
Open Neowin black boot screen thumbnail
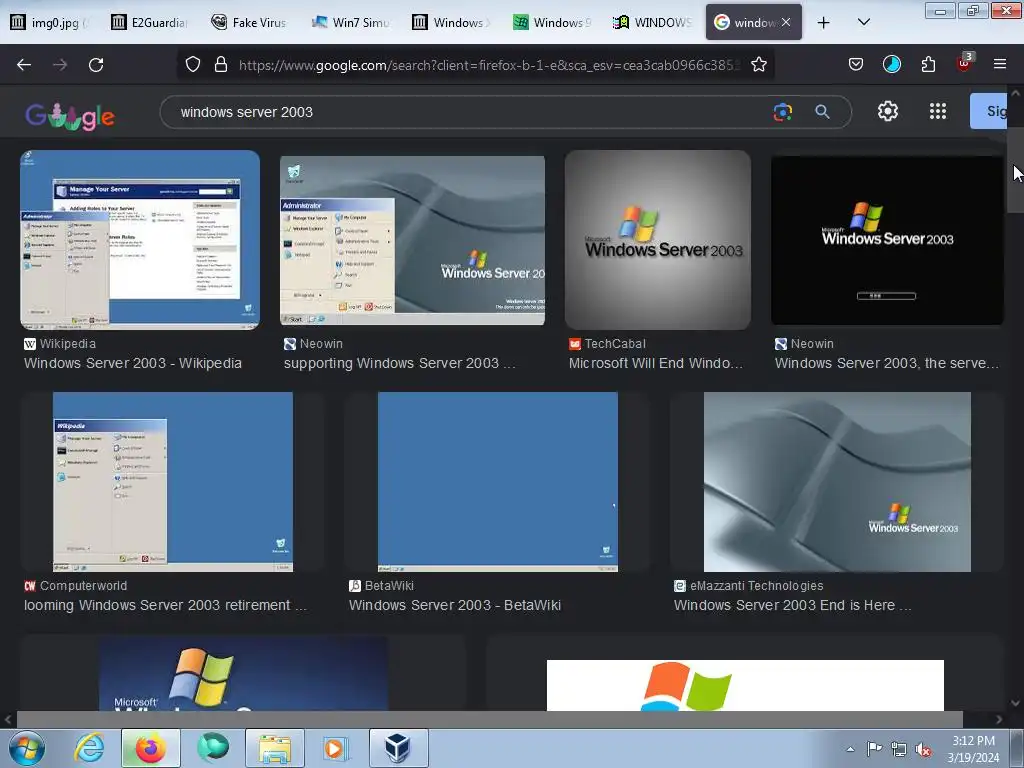click(887, 240)
